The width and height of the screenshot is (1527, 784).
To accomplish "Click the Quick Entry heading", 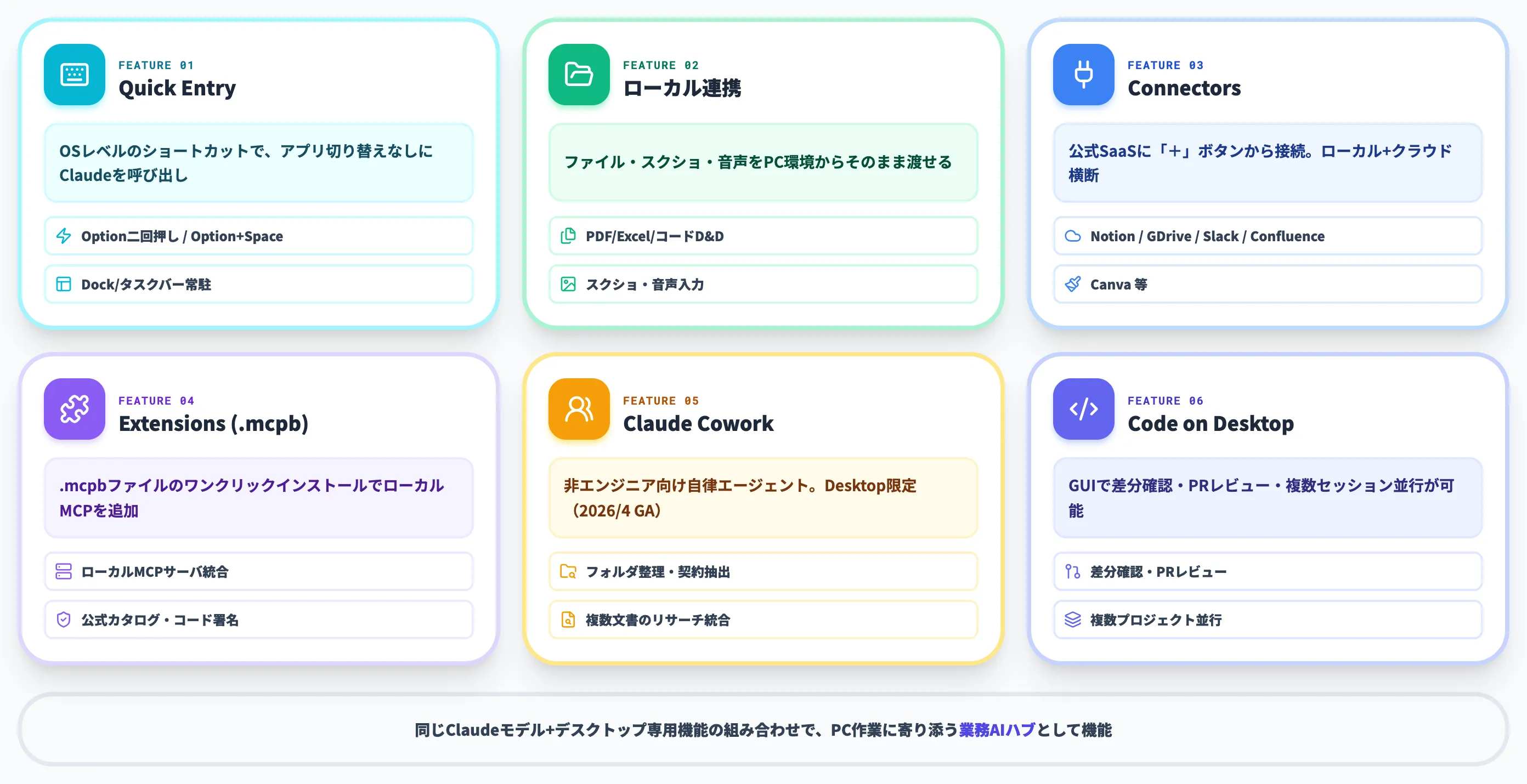I will [x=177, y=88].
